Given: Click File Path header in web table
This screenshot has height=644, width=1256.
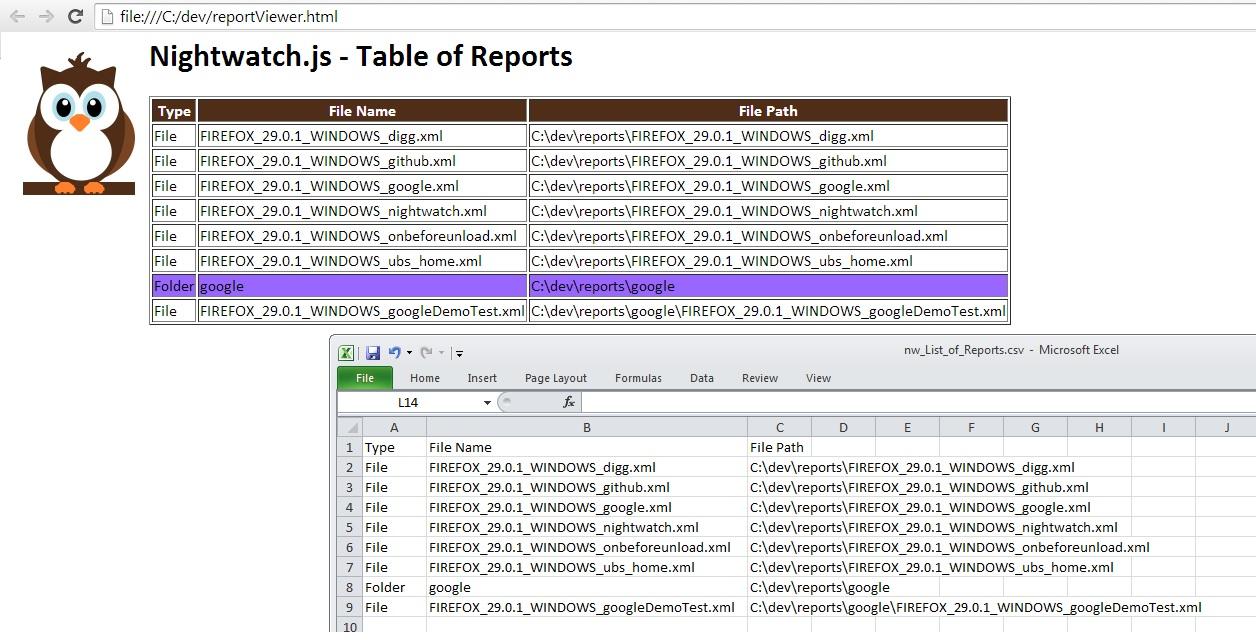Looking at the screenshot, I should pyautogui.click(x=768, y=111).
